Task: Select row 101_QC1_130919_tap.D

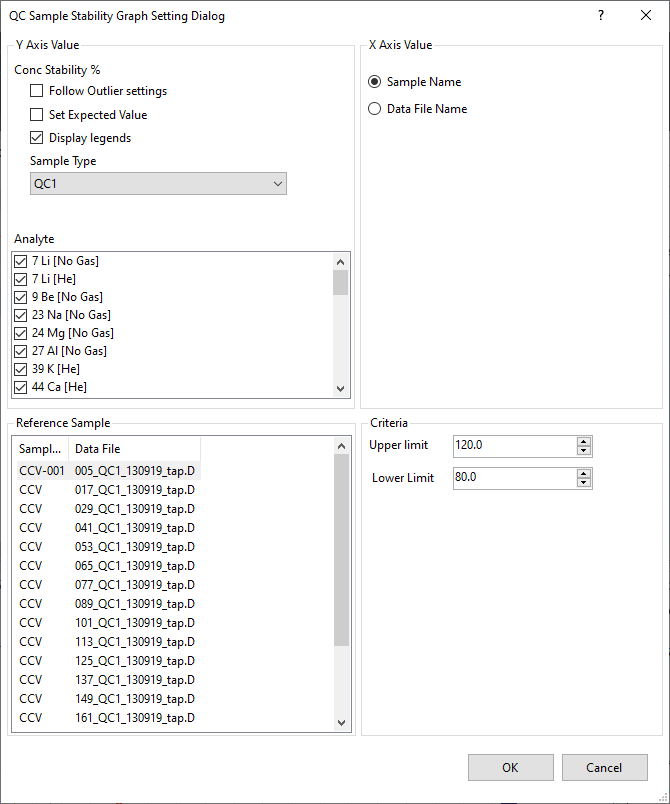Action: coord(107,622)
